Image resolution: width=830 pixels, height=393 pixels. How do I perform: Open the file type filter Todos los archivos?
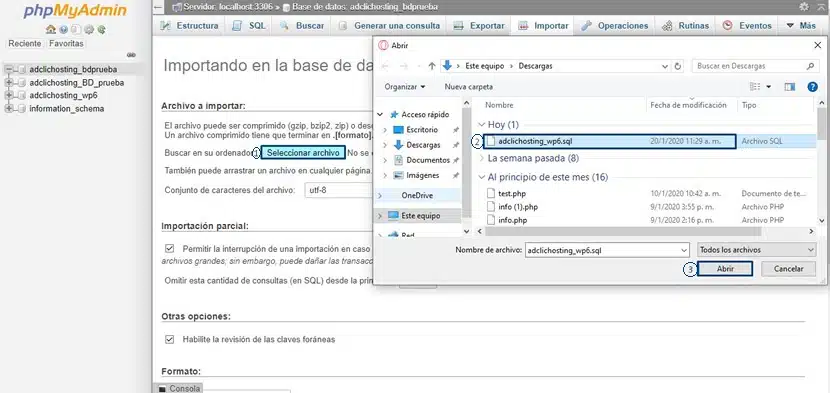[x=757, y=249]
